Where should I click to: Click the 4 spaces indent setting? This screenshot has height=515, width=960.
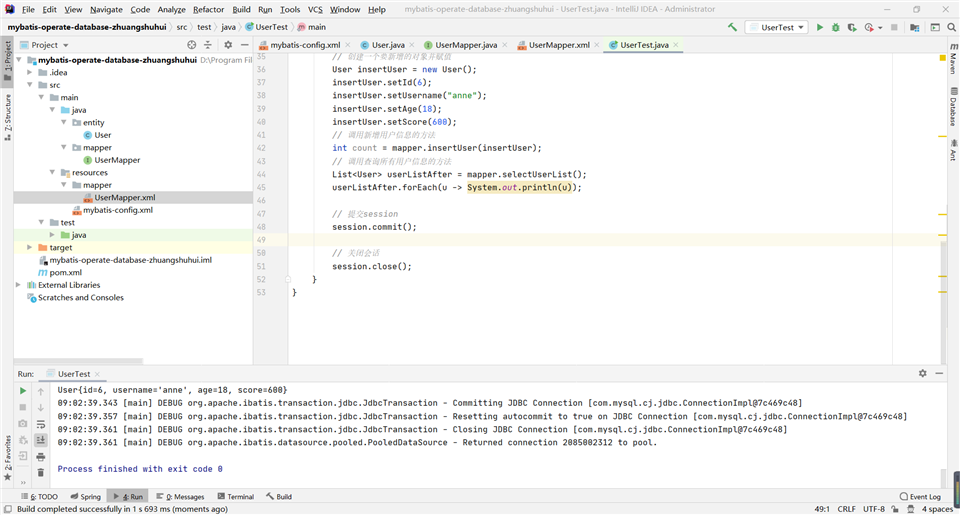click(937, 509)
